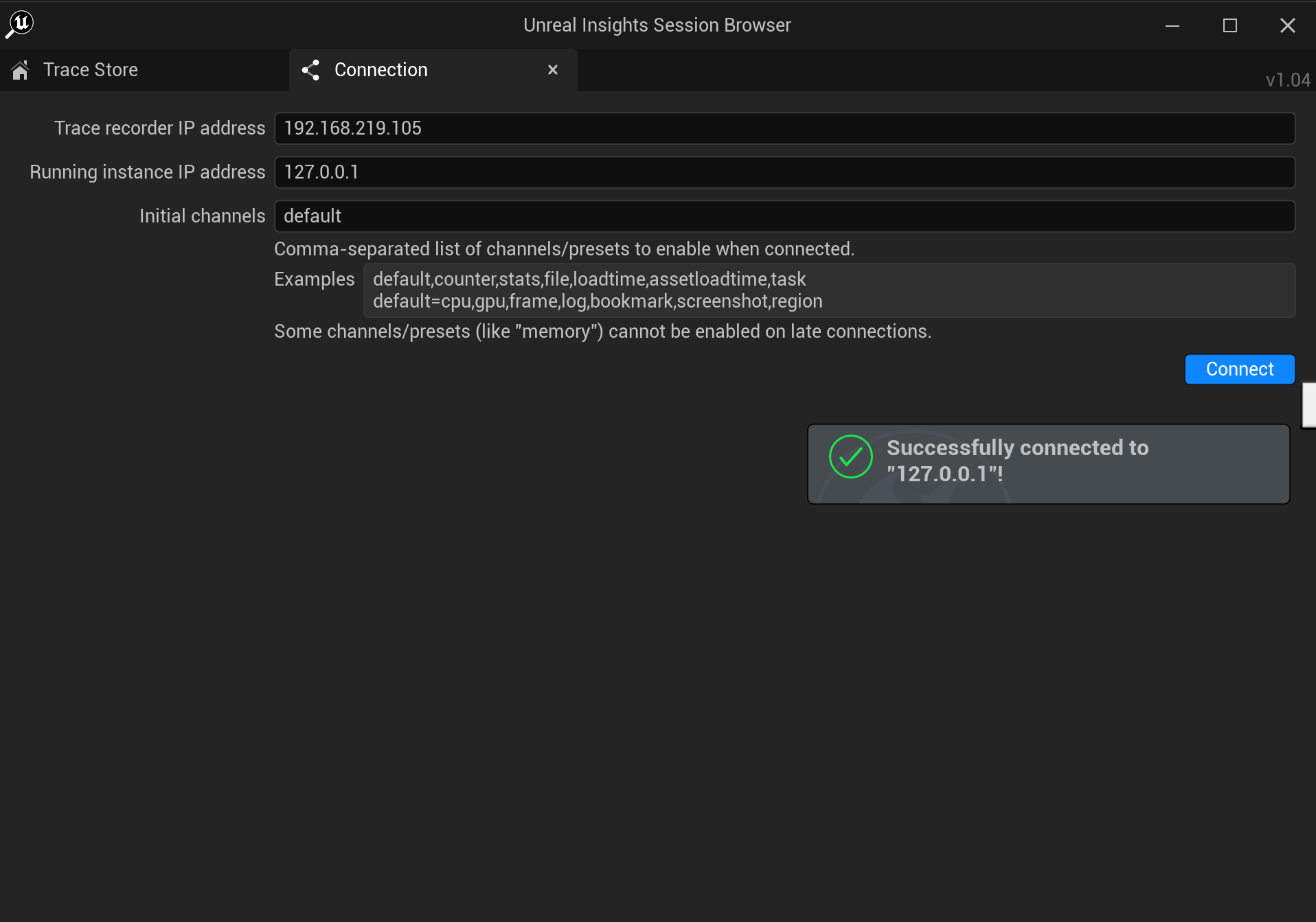Focus the Trace recorder IP address field

point(784,128)
